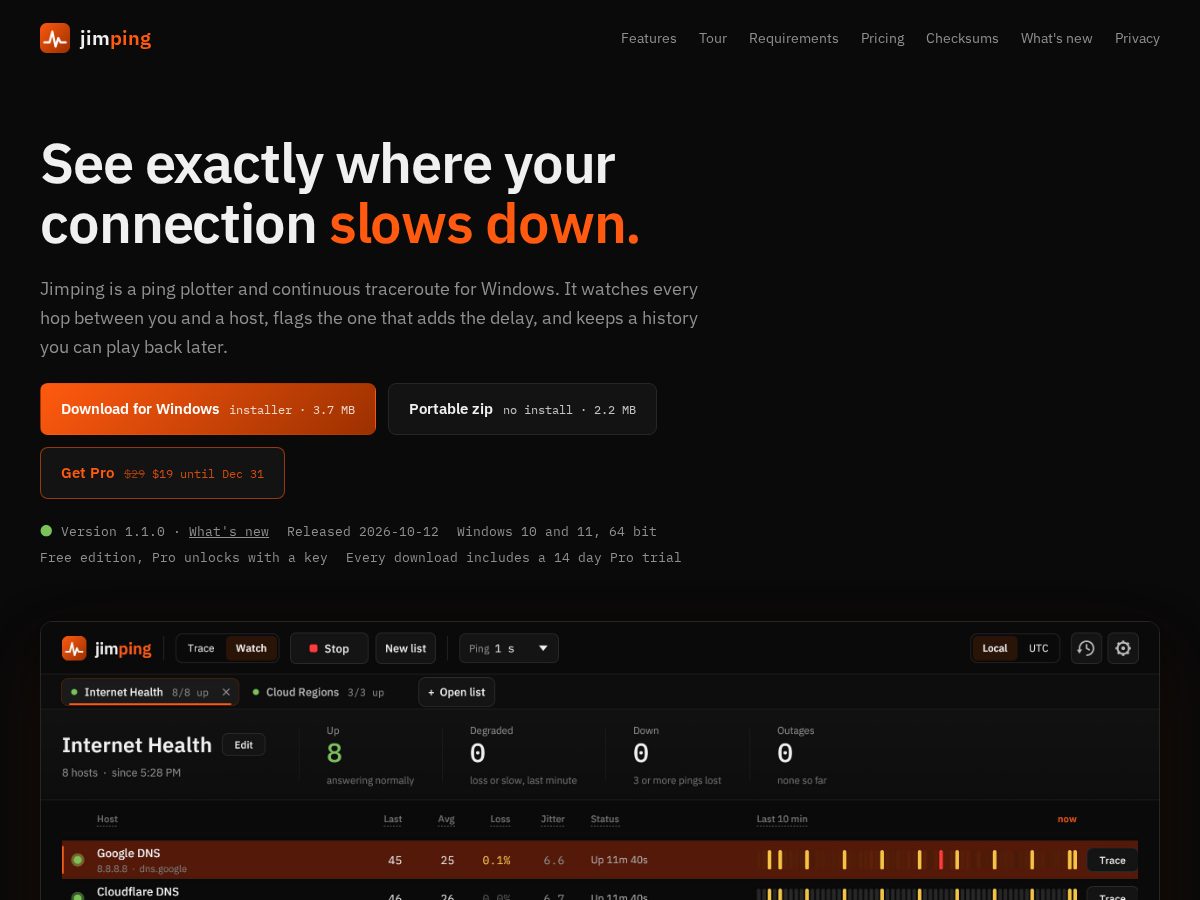Click Download for Windows installer button
Screen dimensions: 1200x900
[x=208, y=409]
